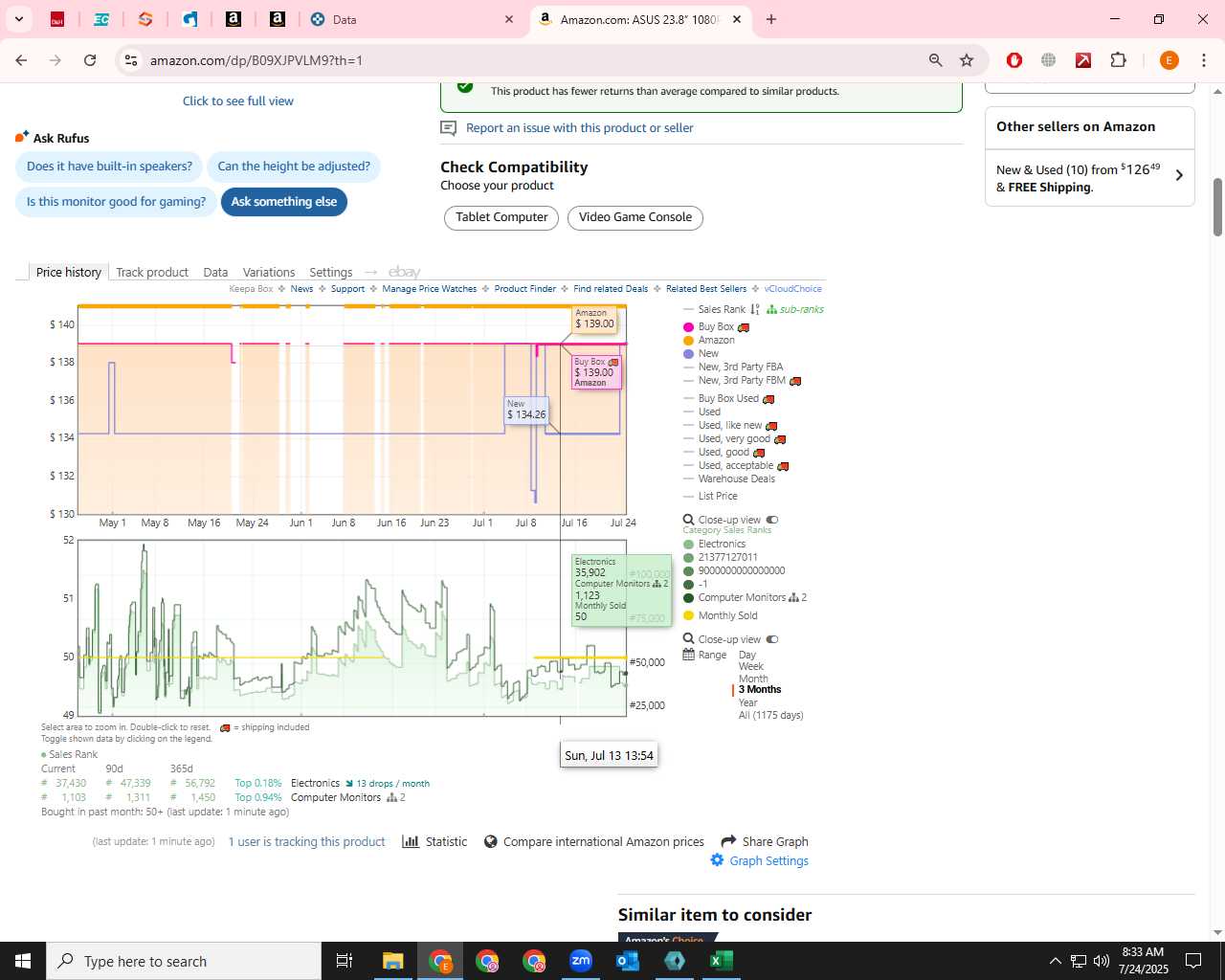
Task: Open the red Adobe extension icon
Action: [x=1083, y=60]
